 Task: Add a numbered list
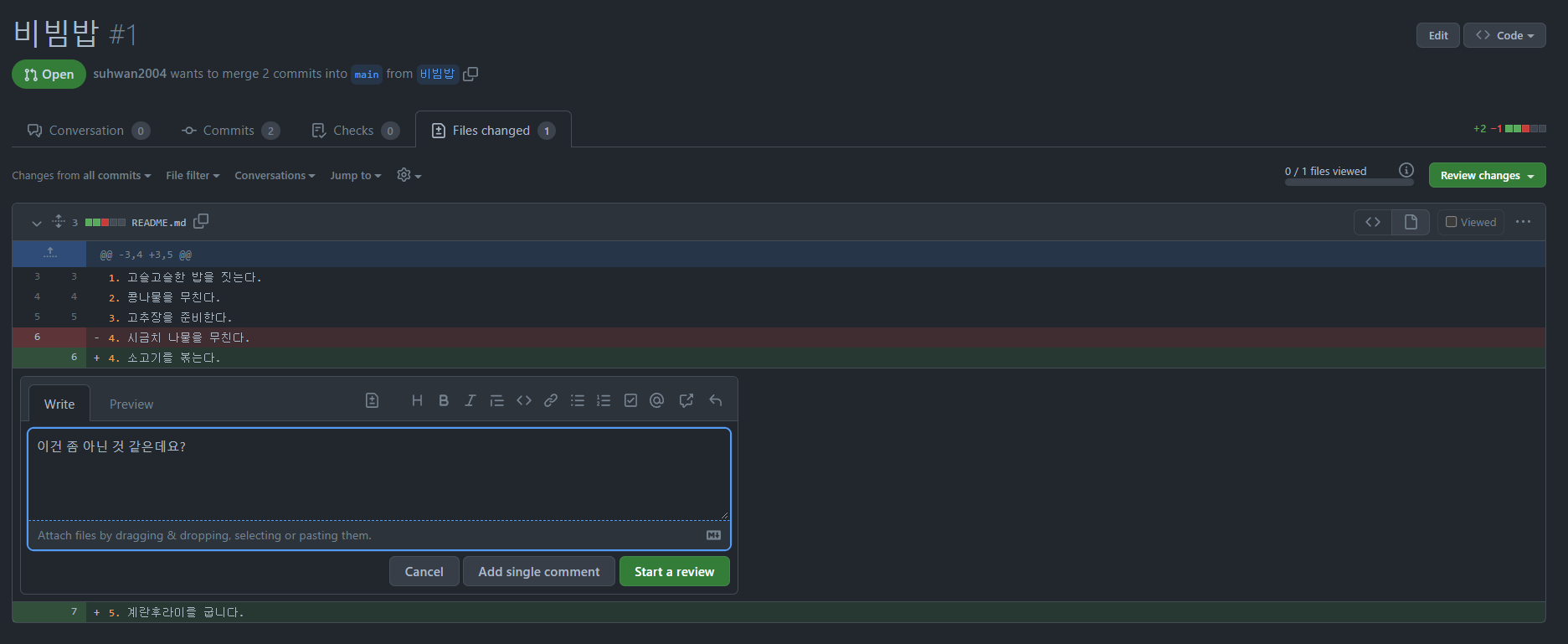point(604,401)
